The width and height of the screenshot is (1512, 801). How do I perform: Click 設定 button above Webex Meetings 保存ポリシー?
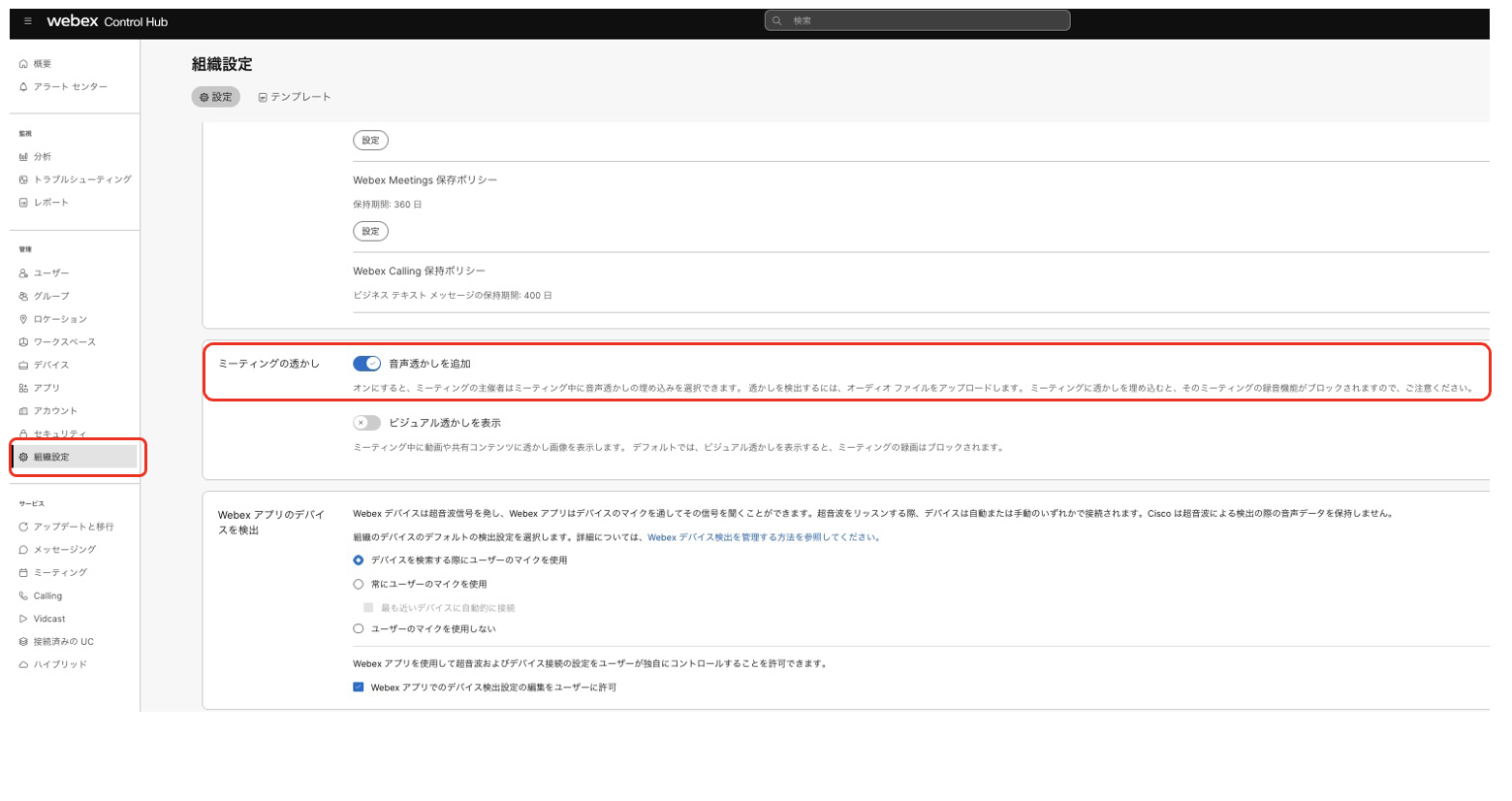(x=371, y=141)
